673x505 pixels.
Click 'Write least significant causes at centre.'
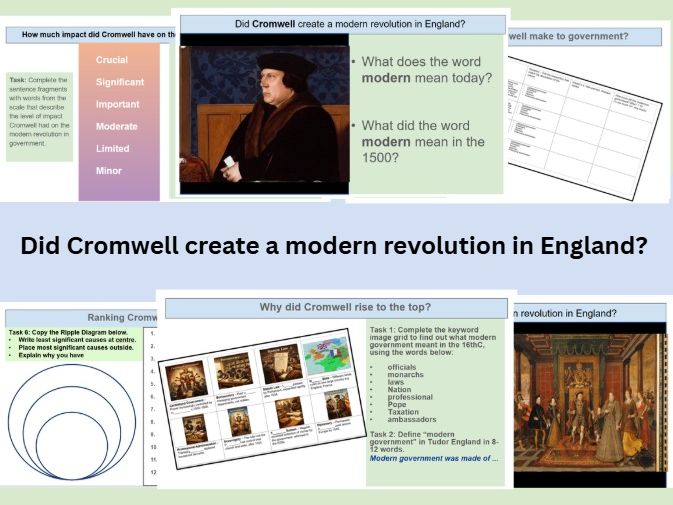pyautogui.click(x=77, y=340)
